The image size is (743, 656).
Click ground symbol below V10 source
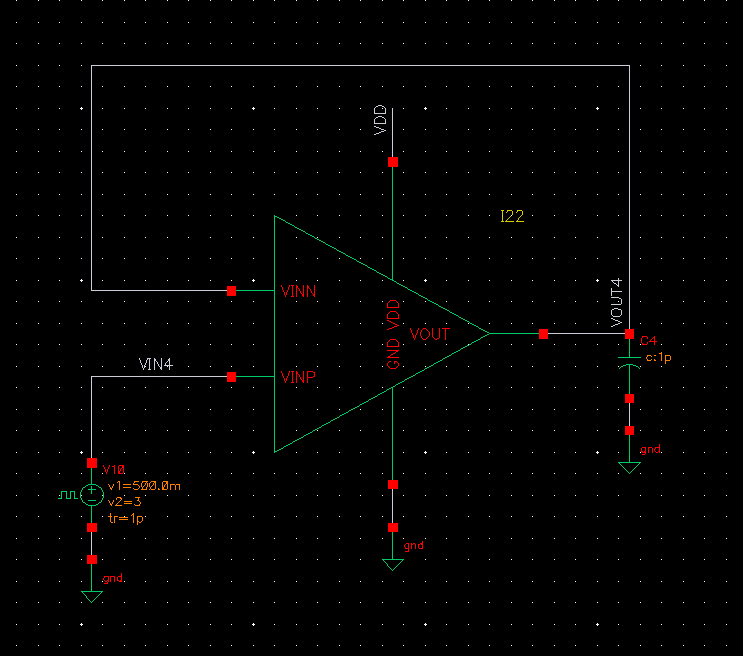(x=91, y=596)
